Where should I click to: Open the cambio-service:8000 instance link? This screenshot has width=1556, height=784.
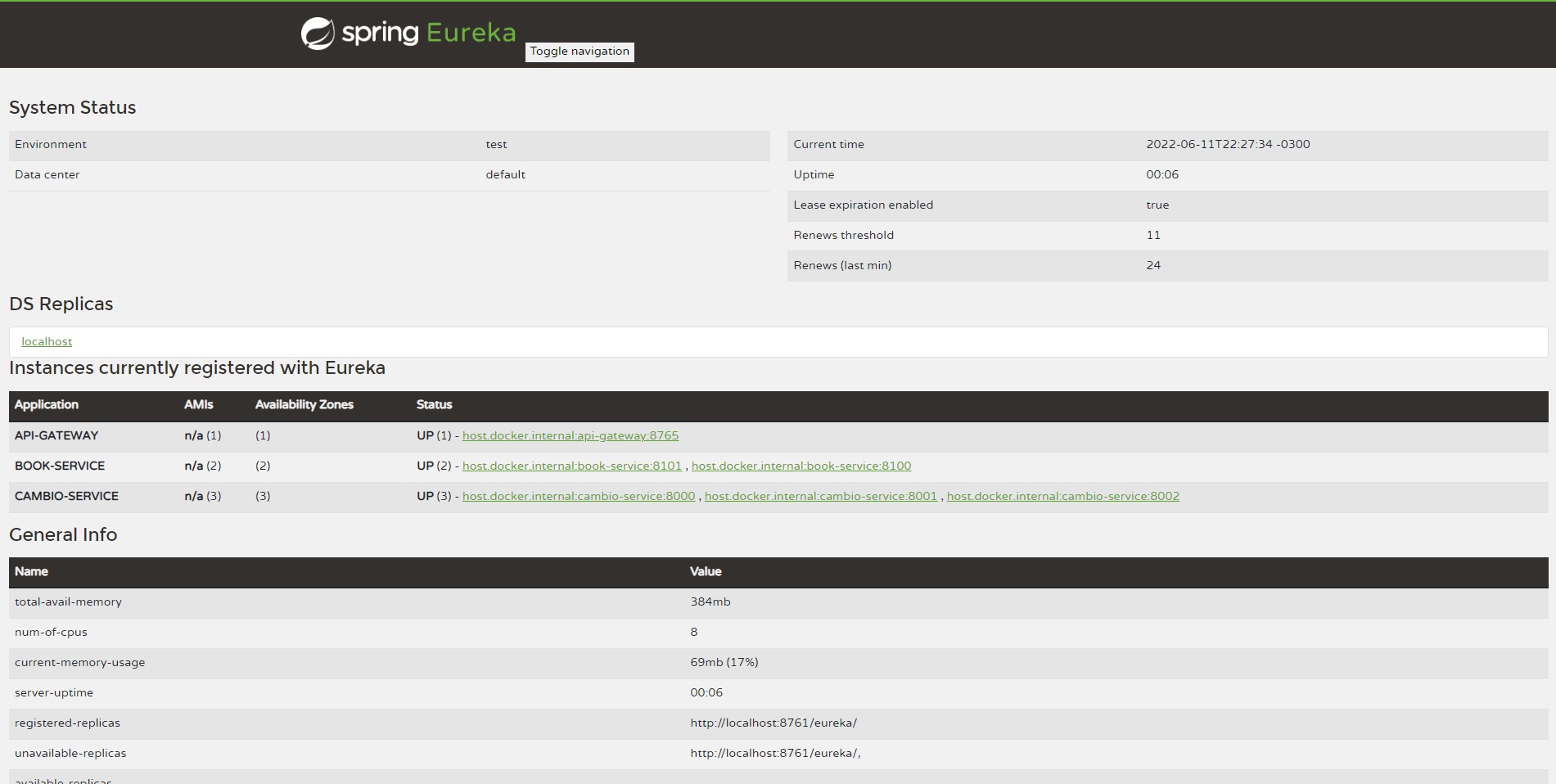(579, 496)
